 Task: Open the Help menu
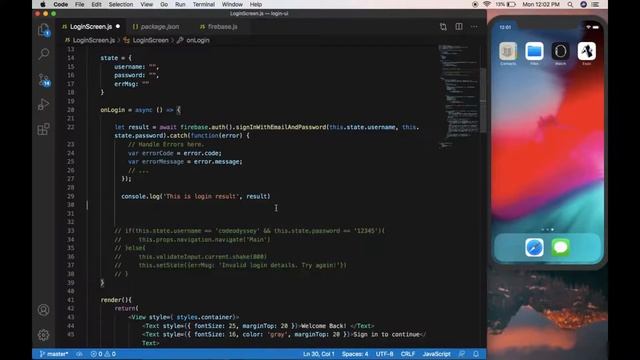click(256, 4)
